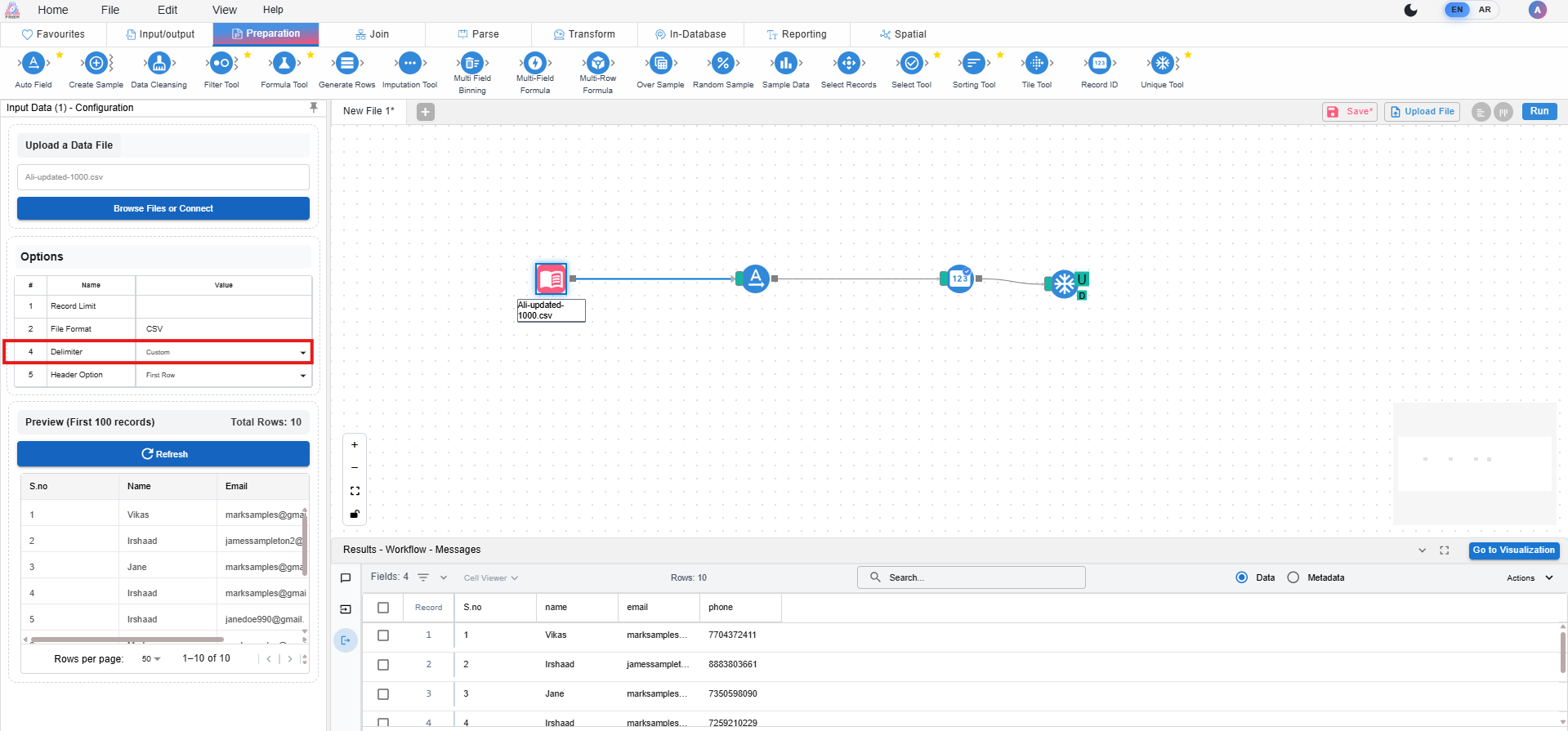Open the Edit menu

[168, 10]
